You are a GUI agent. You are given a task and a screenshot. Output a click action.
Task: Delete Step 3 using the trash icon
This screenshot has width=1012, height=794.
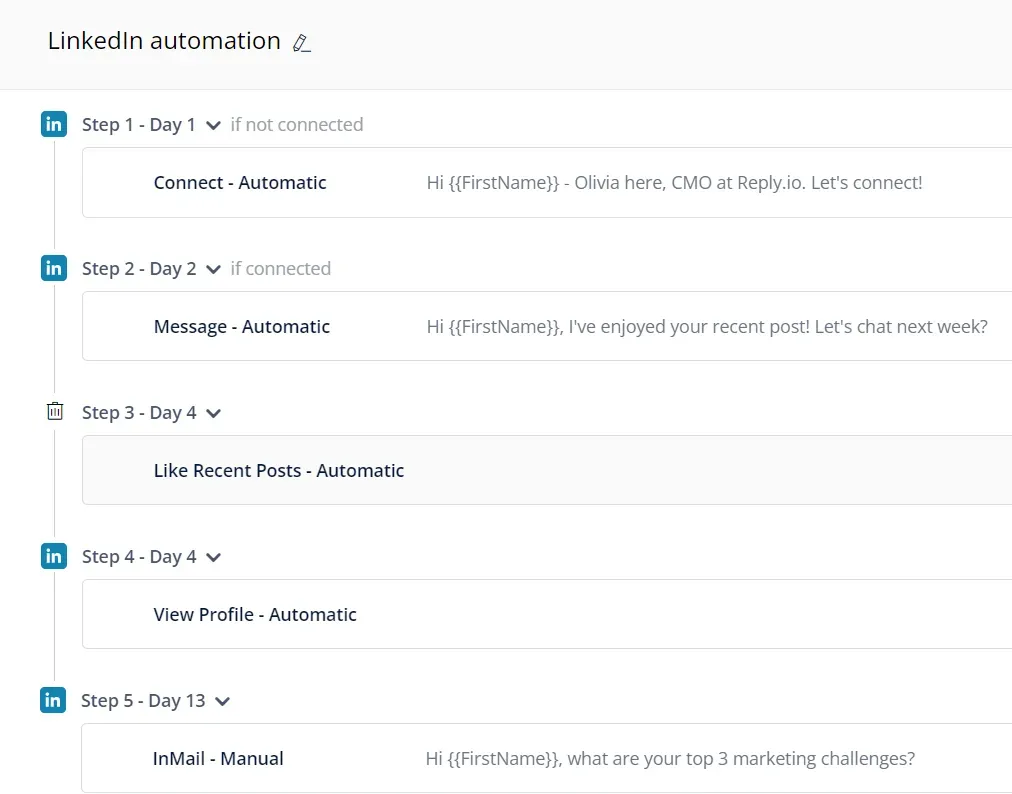point(55,411)
